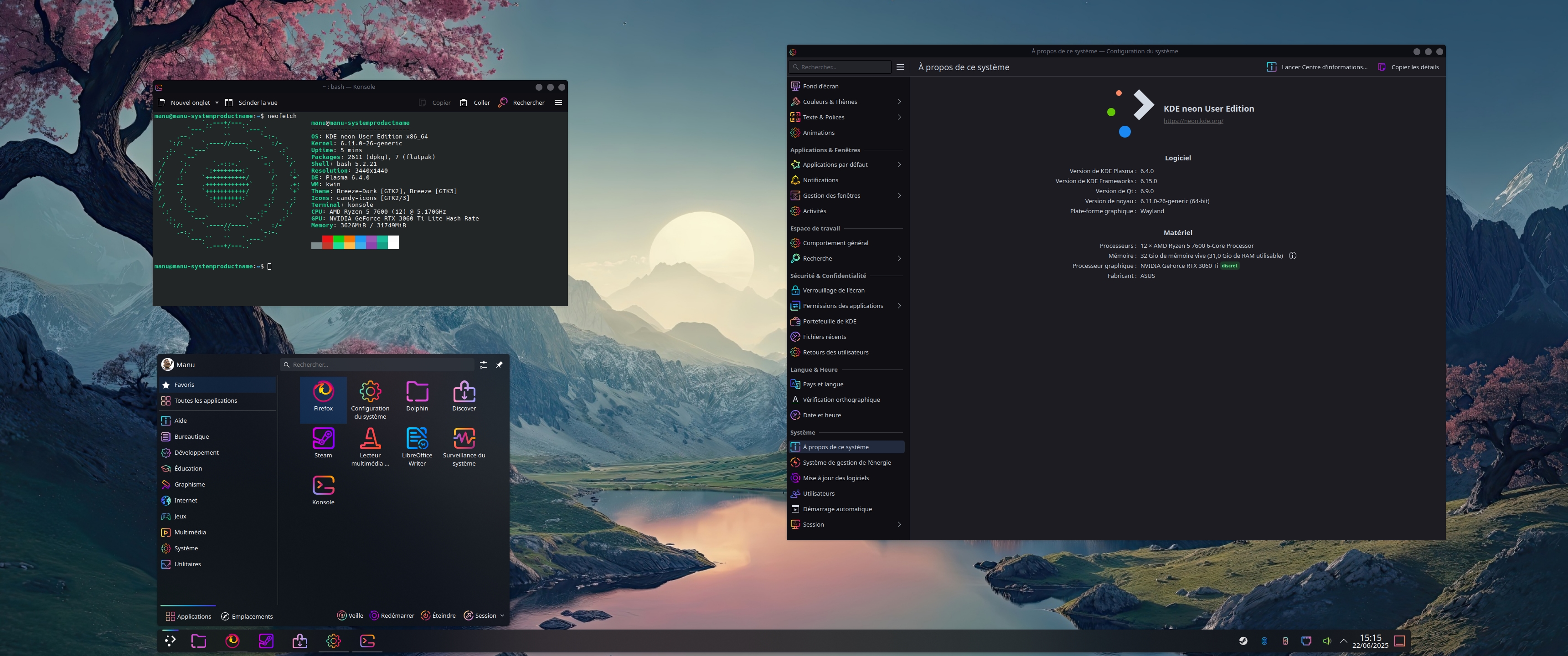Click the Discover icon in the taskbar
This screenshot has height=656, width=1568.
click(299, 641)
